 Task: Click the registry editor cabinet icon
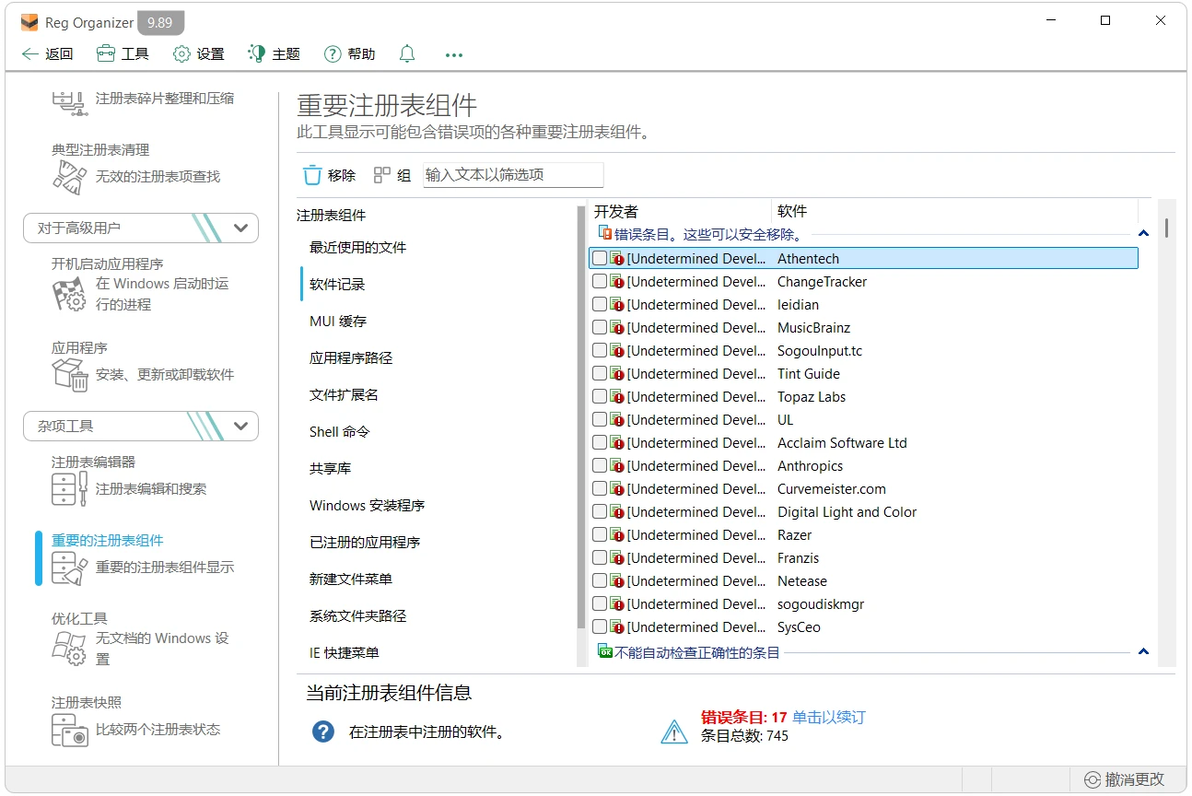coord(69,489)
